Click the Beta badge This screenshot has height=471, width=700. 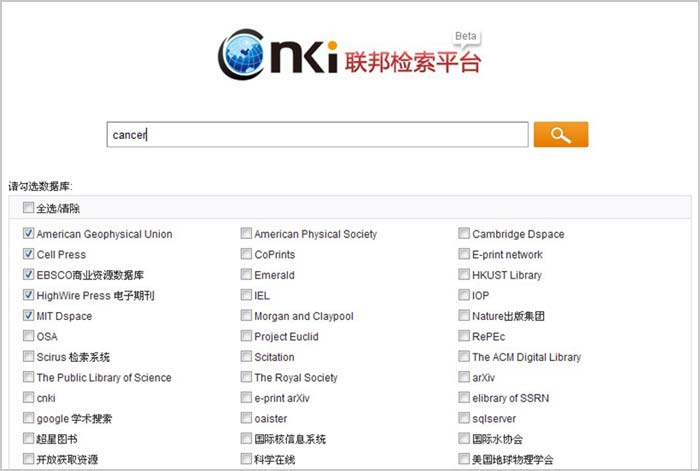coord(466,37)
